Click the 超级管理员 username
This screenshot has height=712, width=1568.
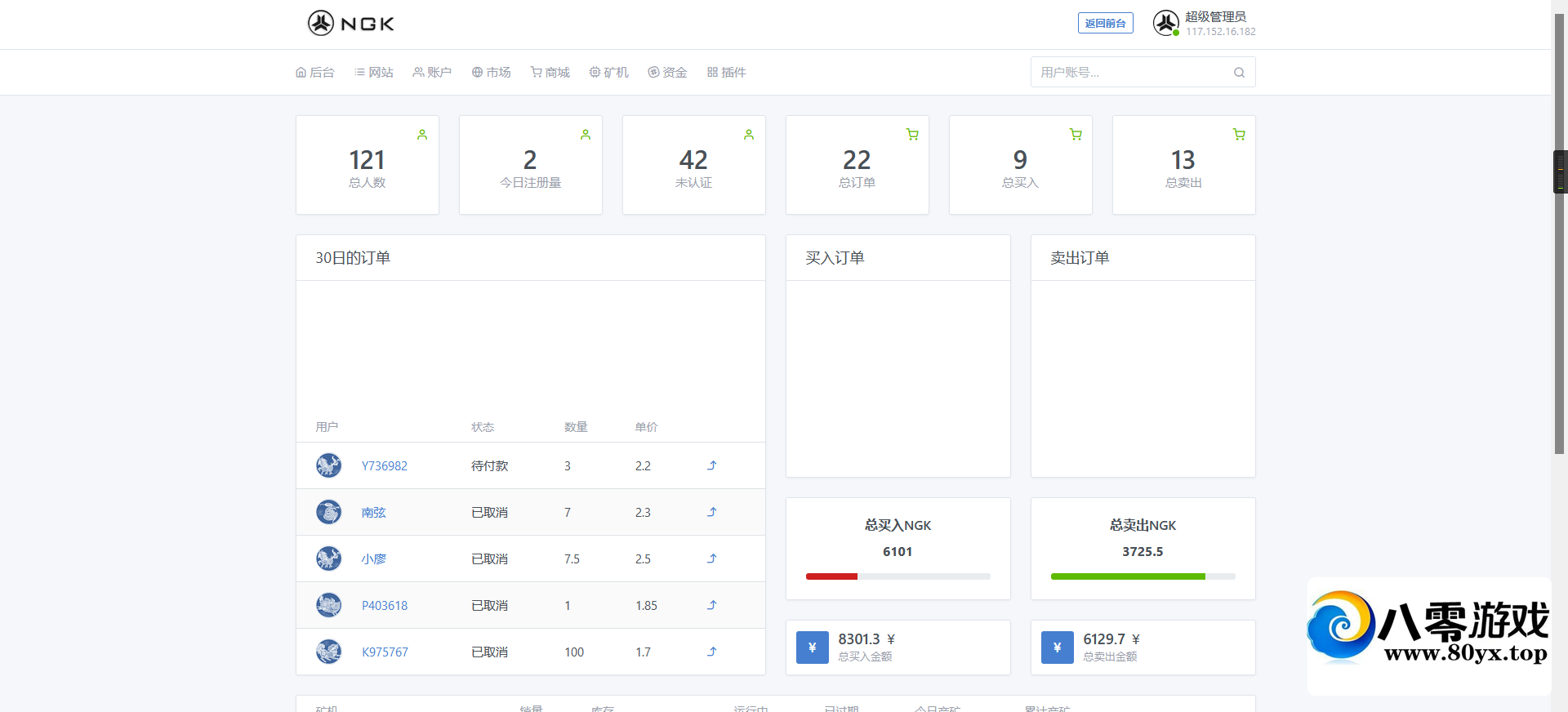pos(1215,16)
